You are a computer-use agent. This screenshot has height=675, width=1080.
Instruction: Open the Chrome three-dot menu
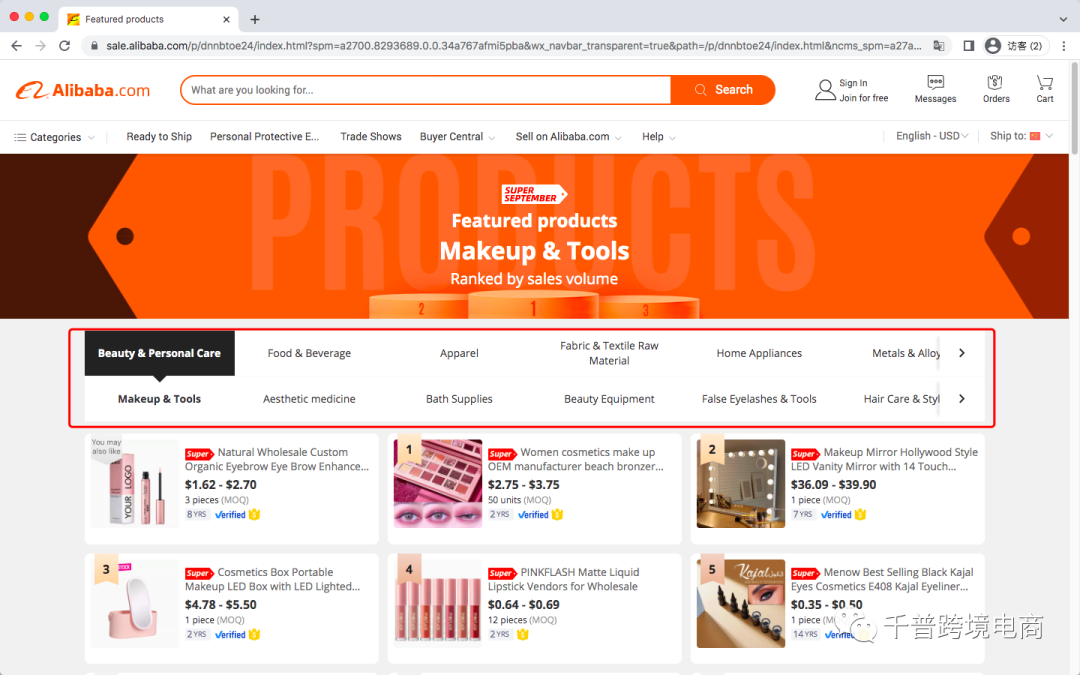coord(1064,45)
